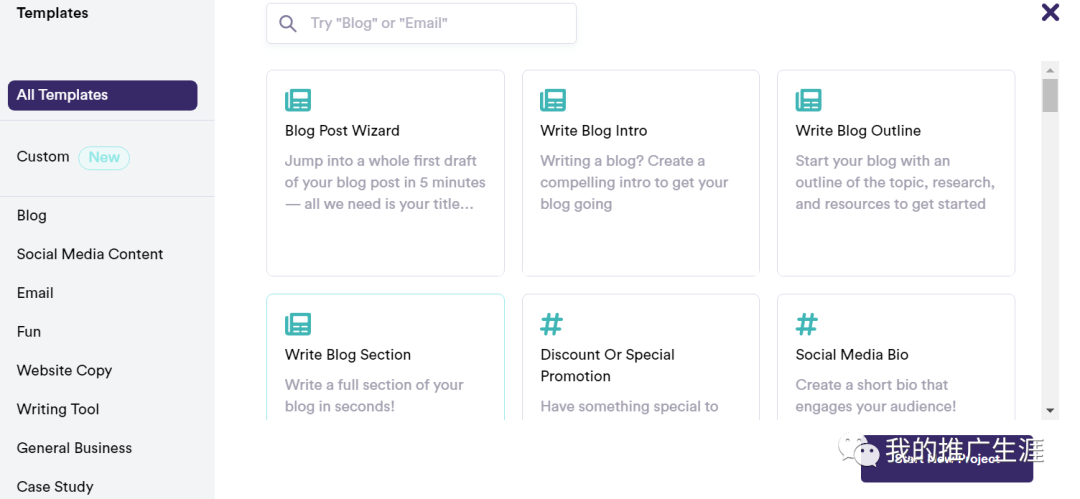Image resolution: width=1080 pixels, height=499 pixels.
Task: Click the Write Blog Intro newspaper icon
Action: point(552,100)
